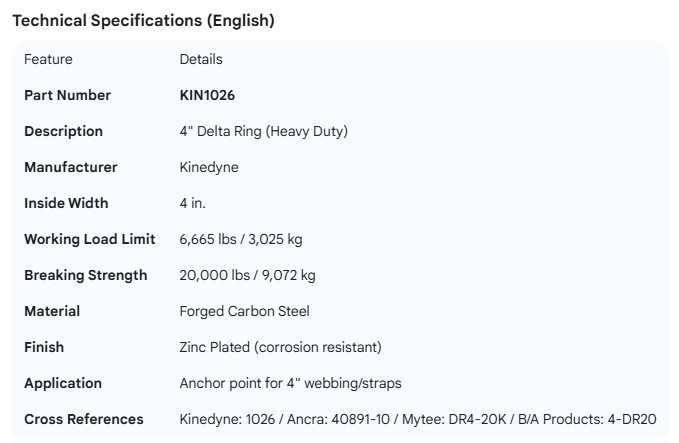Click the Zinc Plated (corrosion resistant) text
This screenshot has width=679, height=443.
click(280, 347)
